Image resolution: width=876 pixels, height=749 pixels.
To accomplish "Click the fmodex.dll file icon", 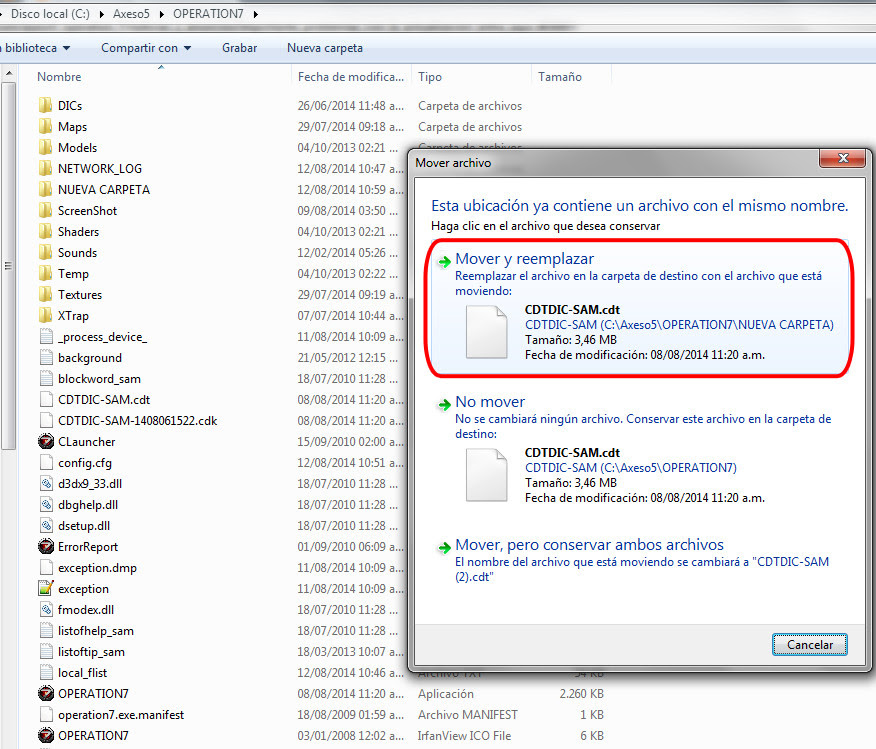I will point(46,609).
